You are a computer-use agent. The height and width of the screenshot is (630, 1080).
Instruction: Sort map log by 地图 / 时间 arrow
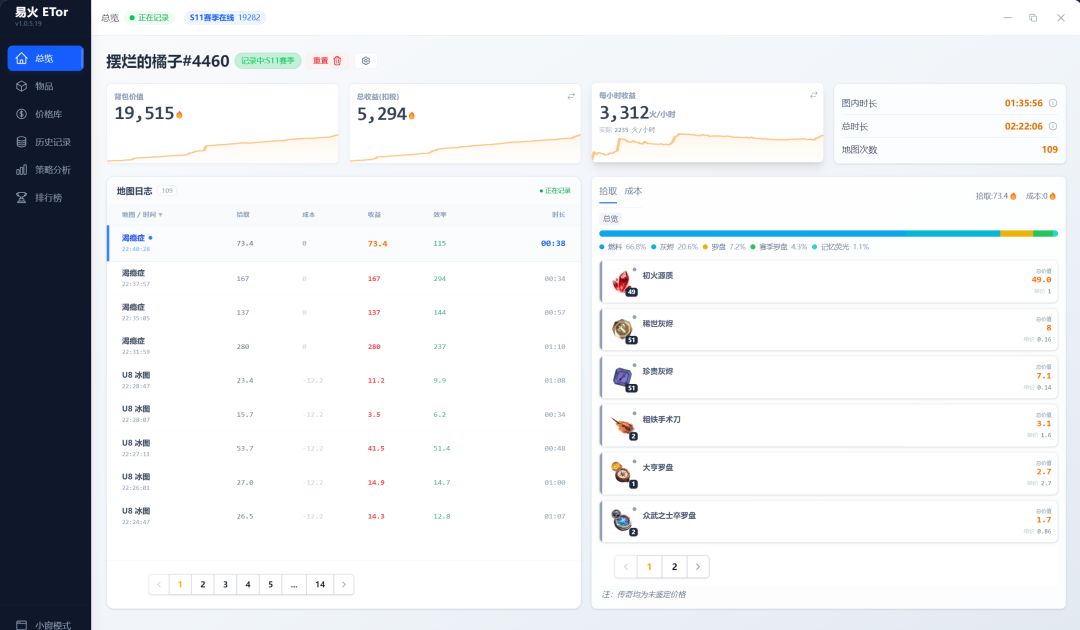pyautogui.click(x=160, y=215)
